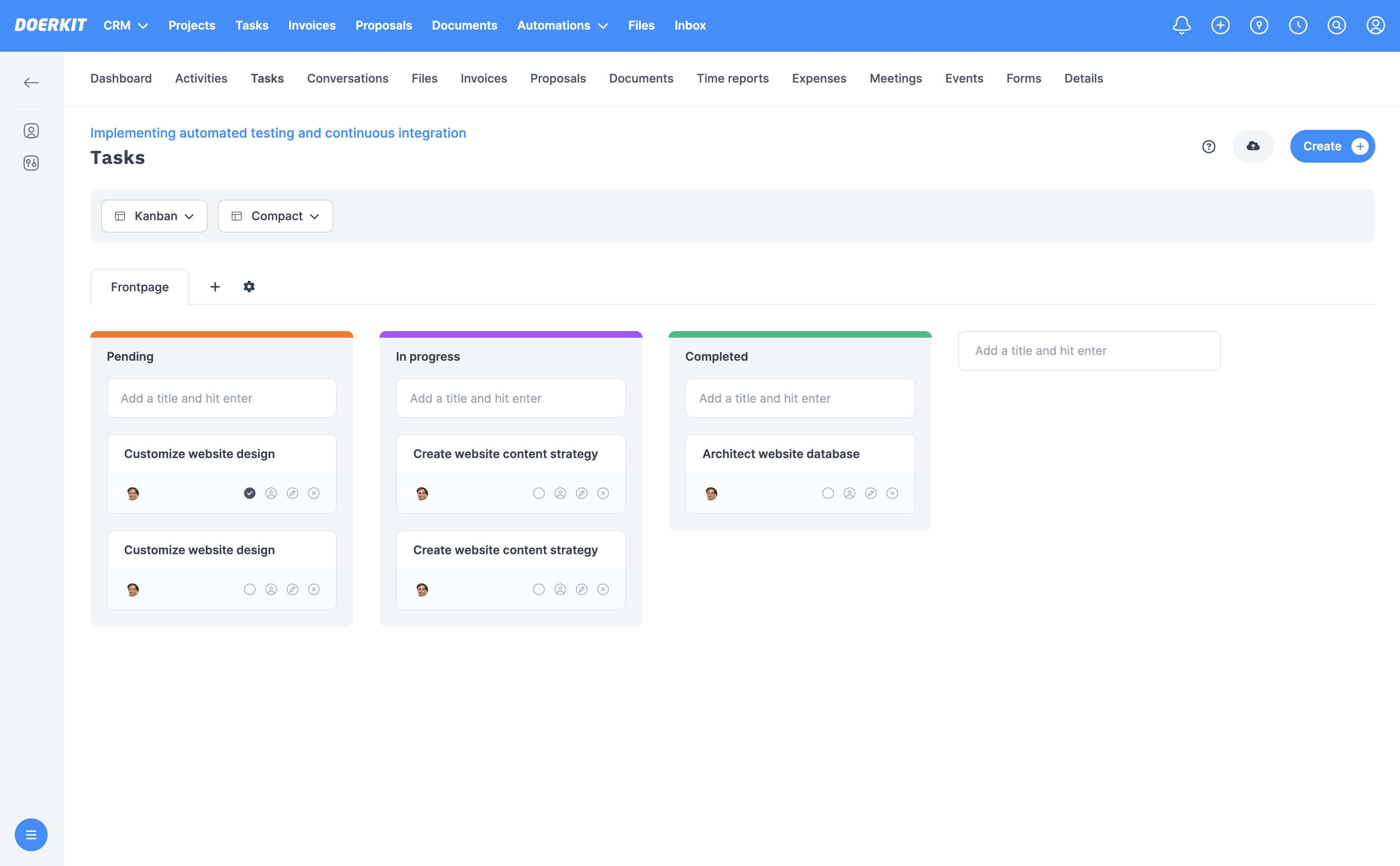
Task: Click the quick add plus icon in header
Action: point(1220,25)
